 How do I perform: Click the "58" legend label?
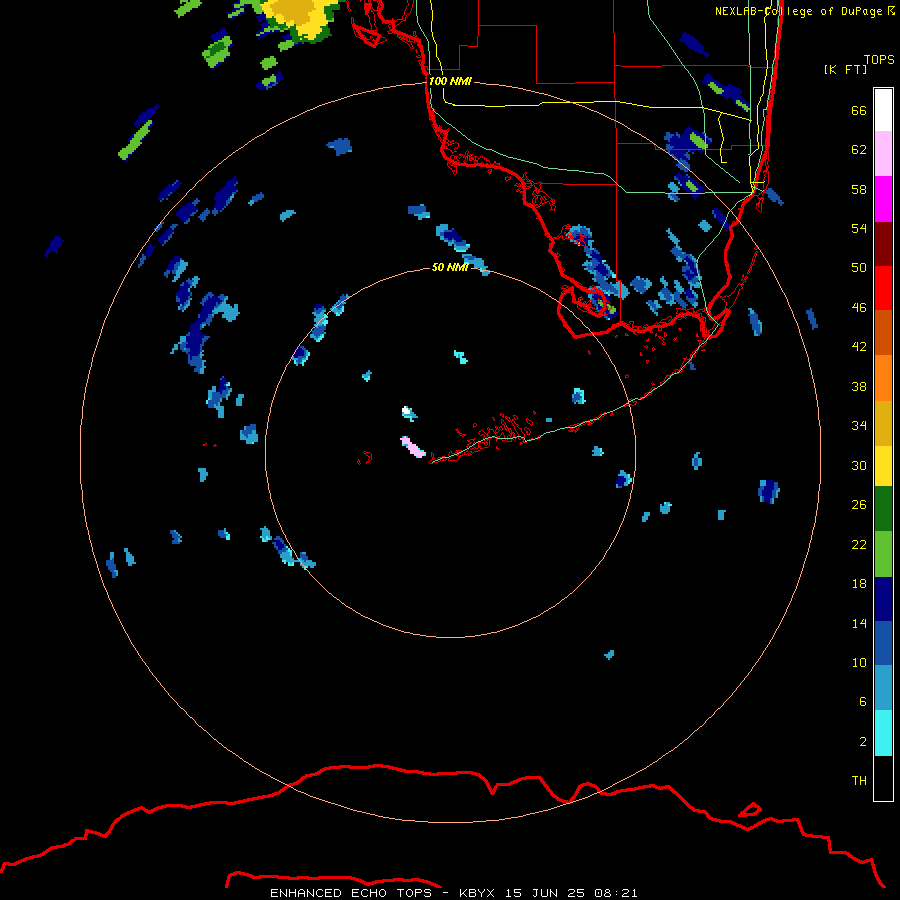pos(859,189)
